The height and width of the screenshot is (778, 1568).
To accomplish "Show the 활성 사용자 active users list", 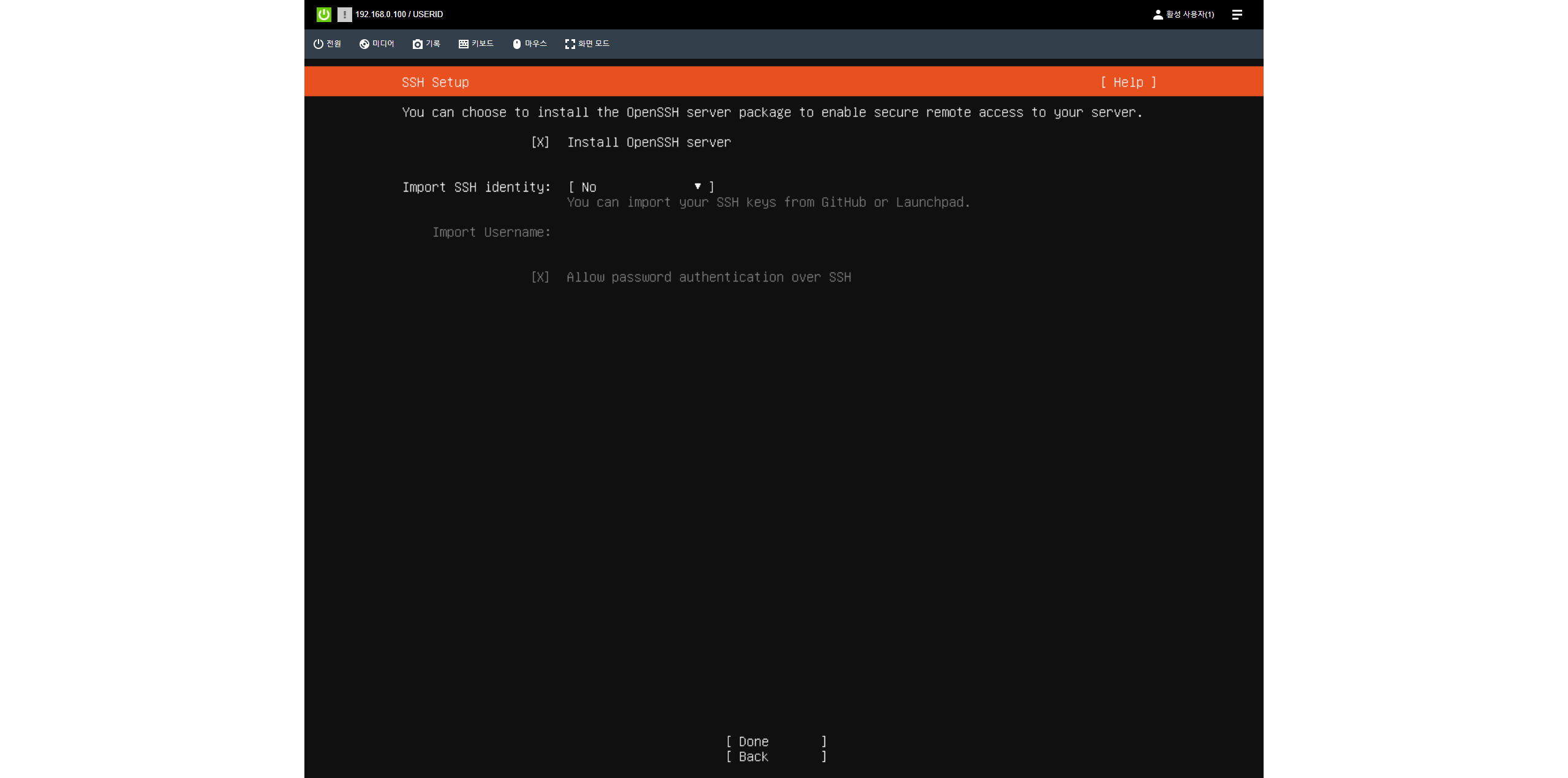I will [1183, 14].
